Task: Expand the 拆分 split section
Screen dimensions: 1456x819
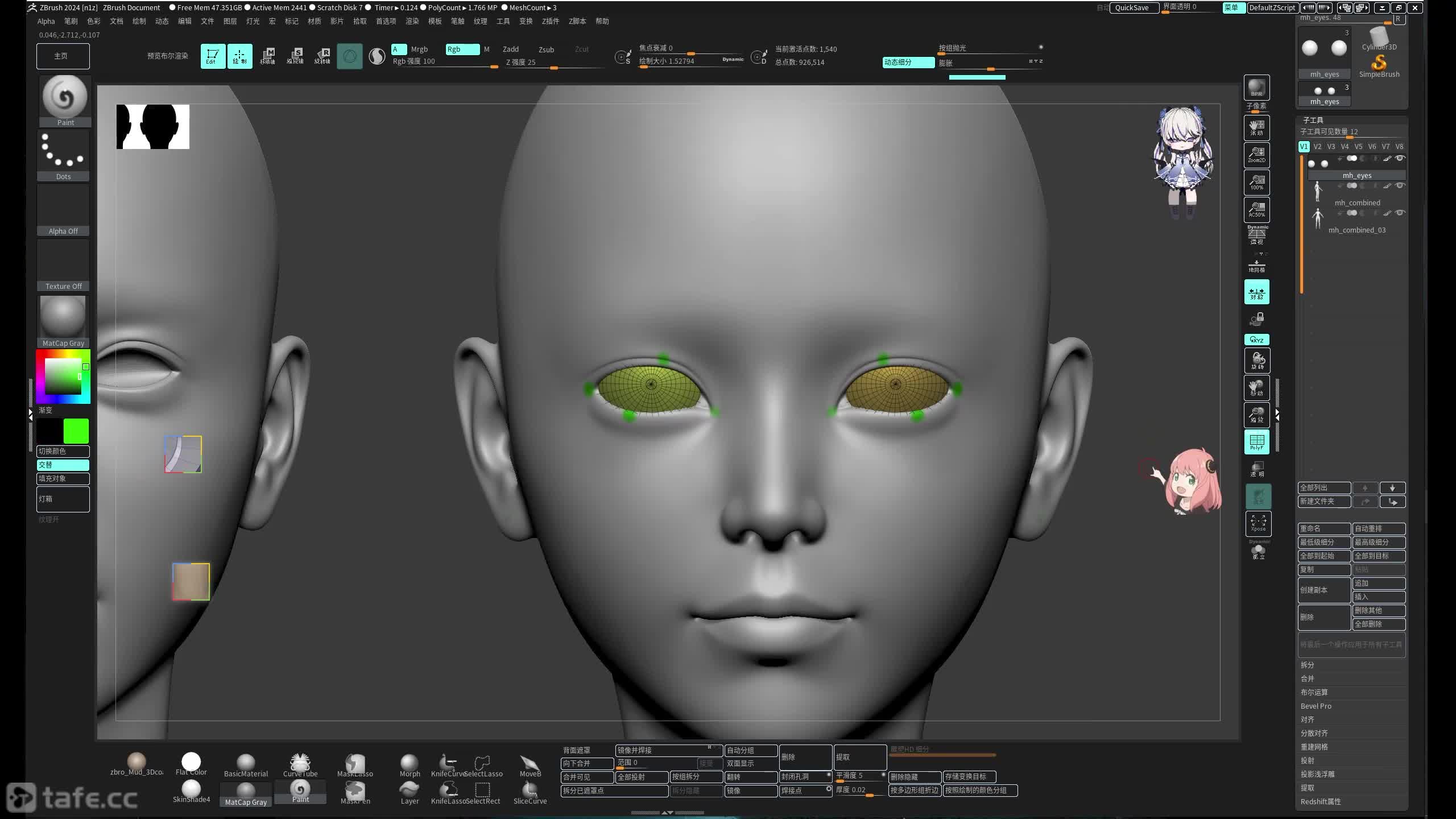Action: (x=1307, y=665)
